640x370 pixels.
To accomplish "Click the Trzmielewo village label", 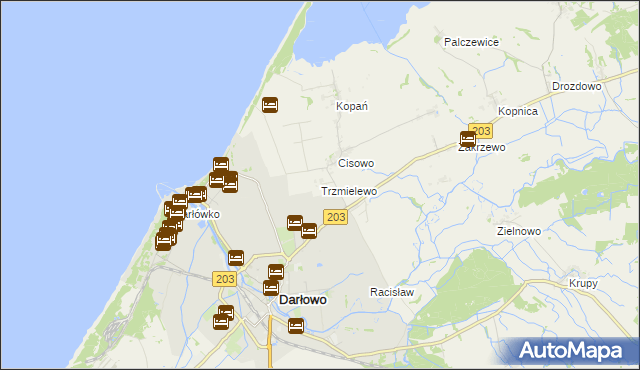I will (349, 191).
